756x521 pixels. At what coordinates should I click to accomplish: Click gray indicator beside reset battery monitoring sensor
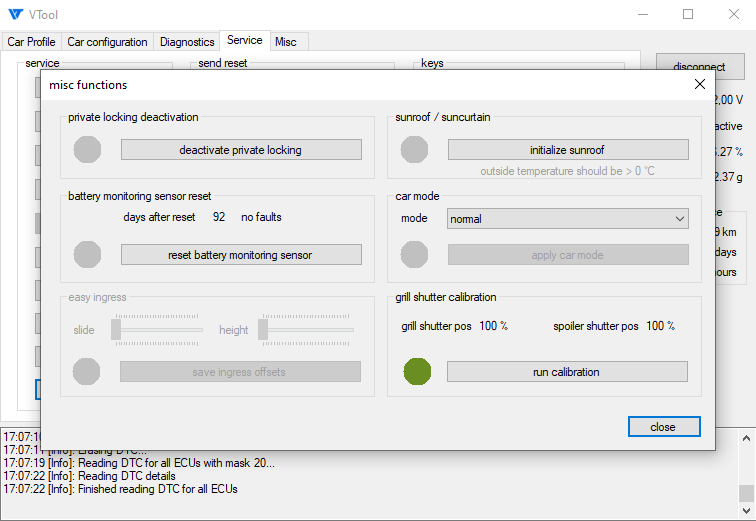click(88, 255)
